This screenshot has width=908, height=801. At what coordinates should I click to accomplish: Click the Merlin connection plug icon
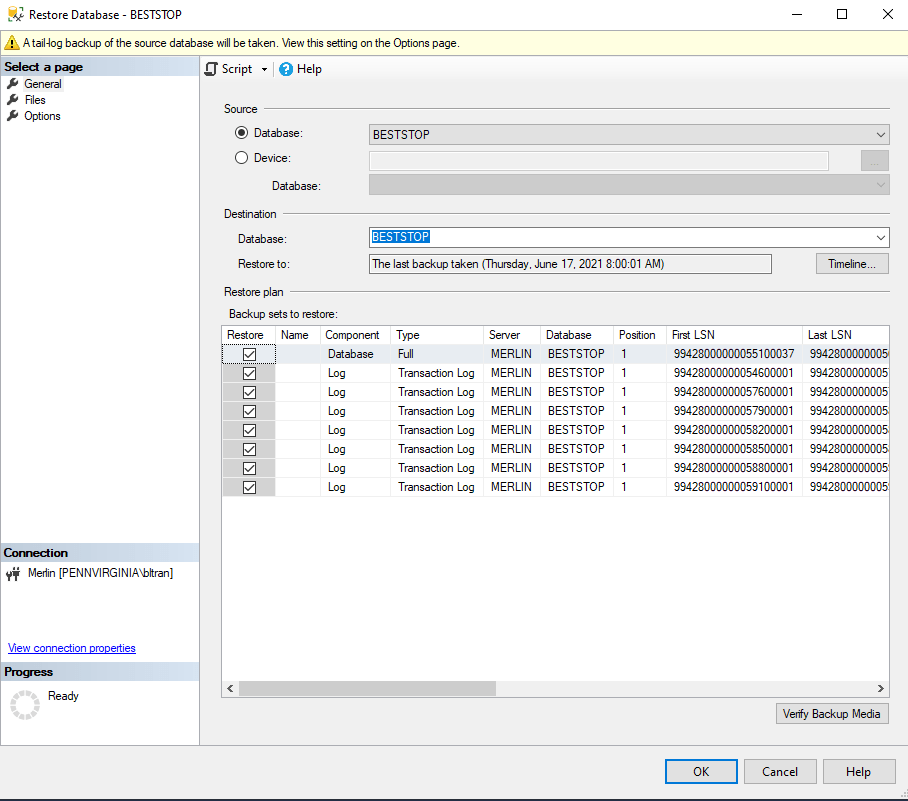coord(14,574)
